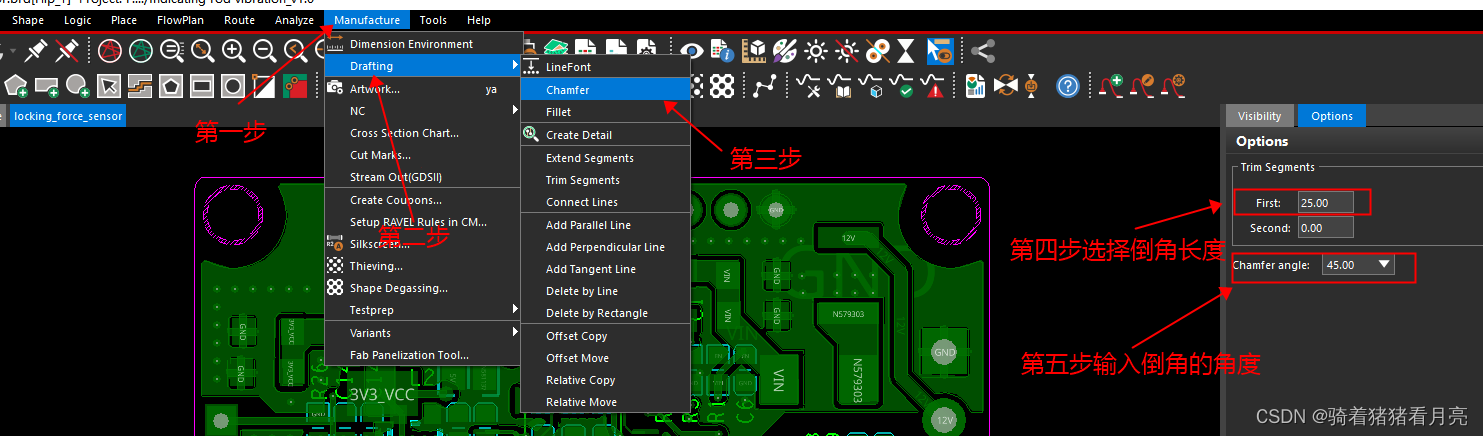Click the red alert waveform check icon
The image size is (1483, 436).
click(x=934, y=86)
